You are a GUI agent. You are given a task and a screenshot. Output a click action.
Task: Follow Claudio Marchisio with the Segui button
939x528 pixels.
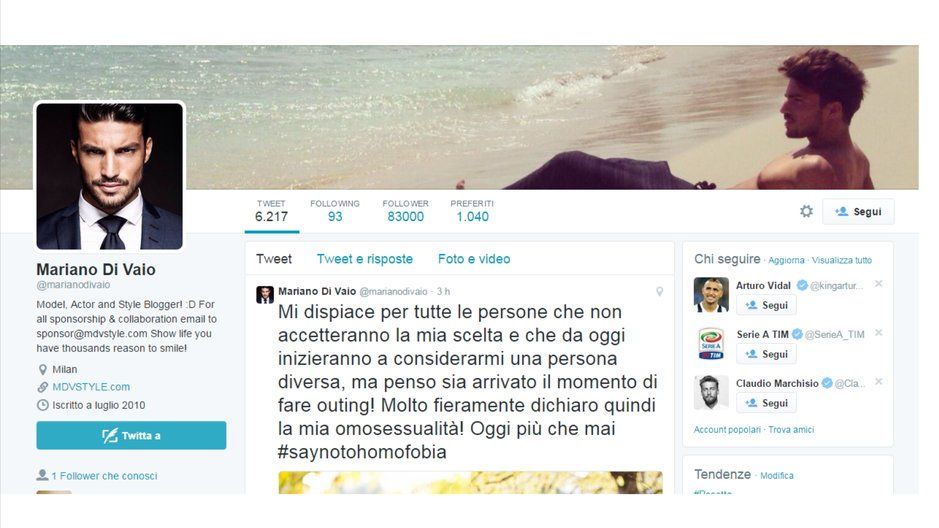tap(766, 403)
